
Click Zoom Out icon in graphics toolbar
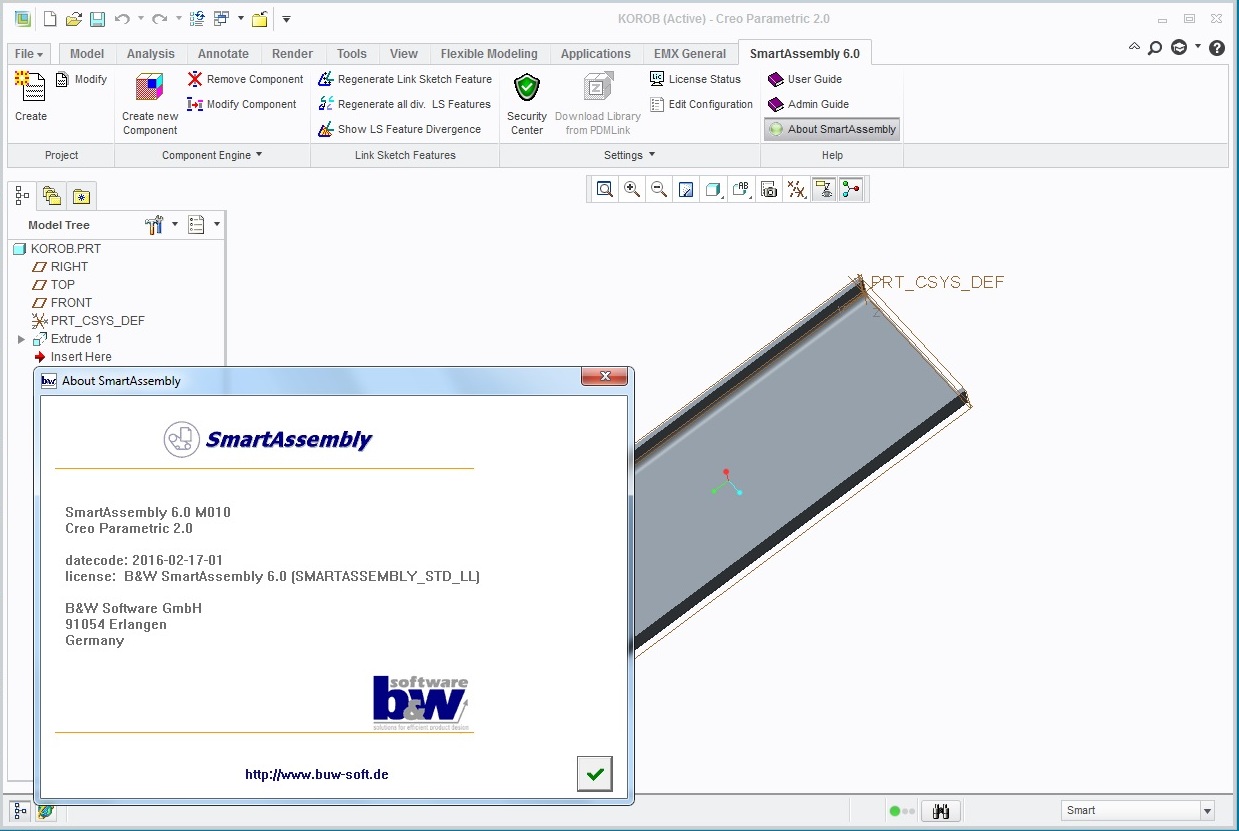(x=659, y=189)
